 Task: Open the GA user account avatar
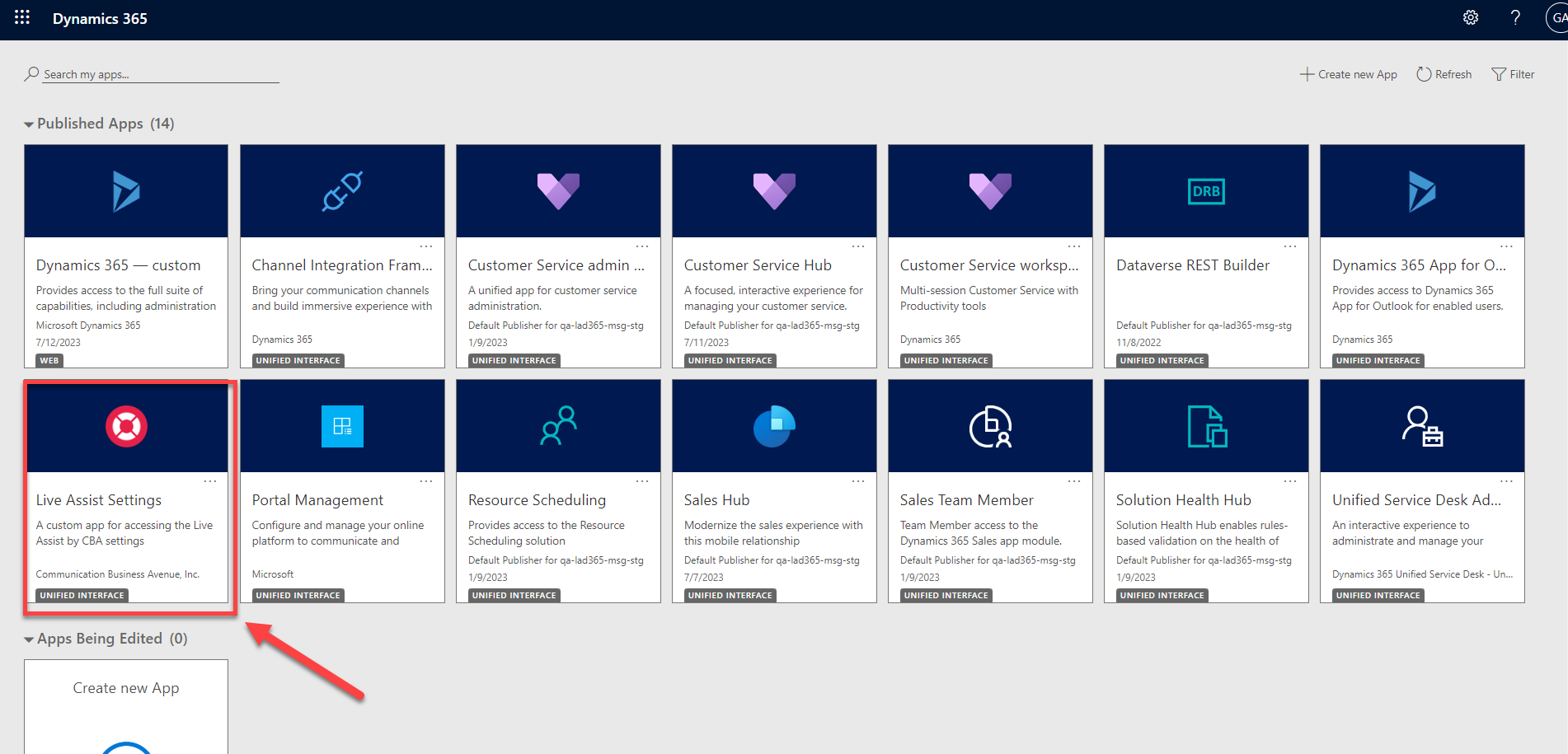coord(1557,17)
